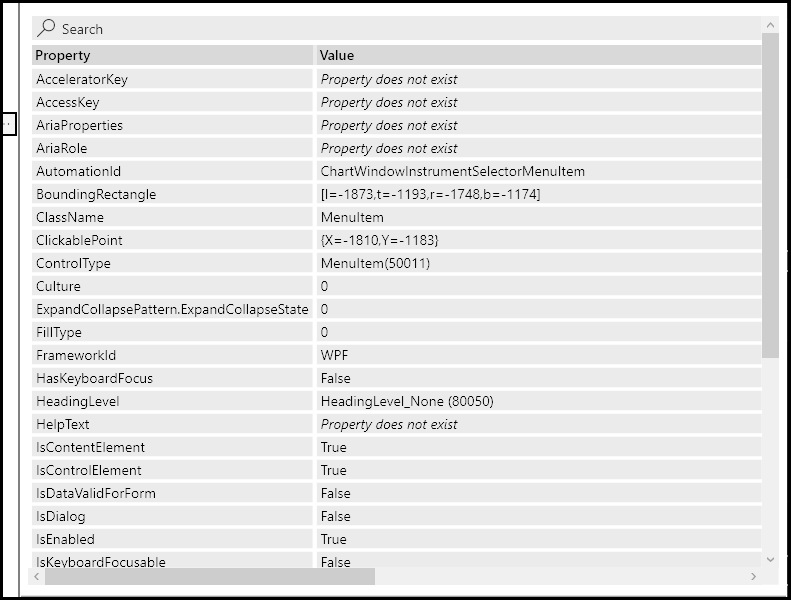The image size is (791, 600).
Task: Click the left arrow of horizontal scrollbar
Action: pos(38,577)
